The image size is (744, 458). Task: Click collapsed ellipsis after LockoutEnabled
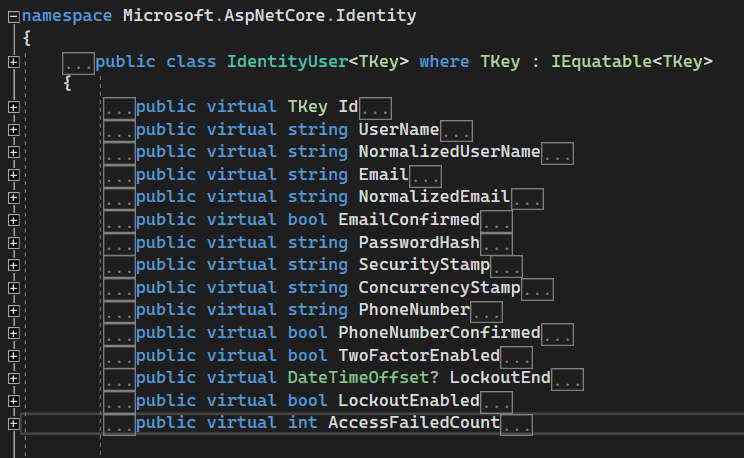(x=496, y=402)
